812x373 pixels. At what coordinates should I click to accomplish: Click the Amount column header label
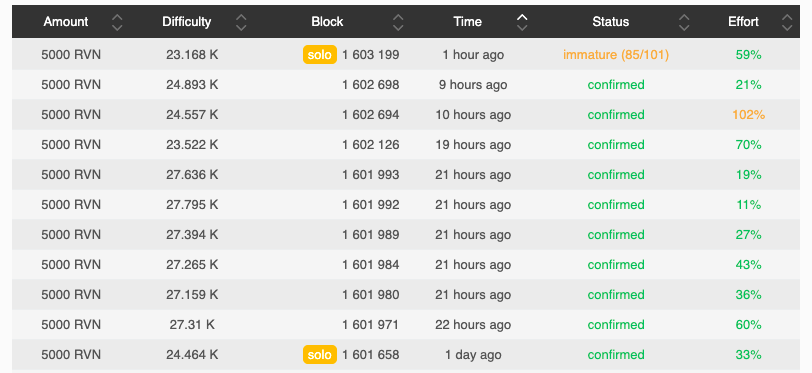pyautogui.click(x=66, y=22)
